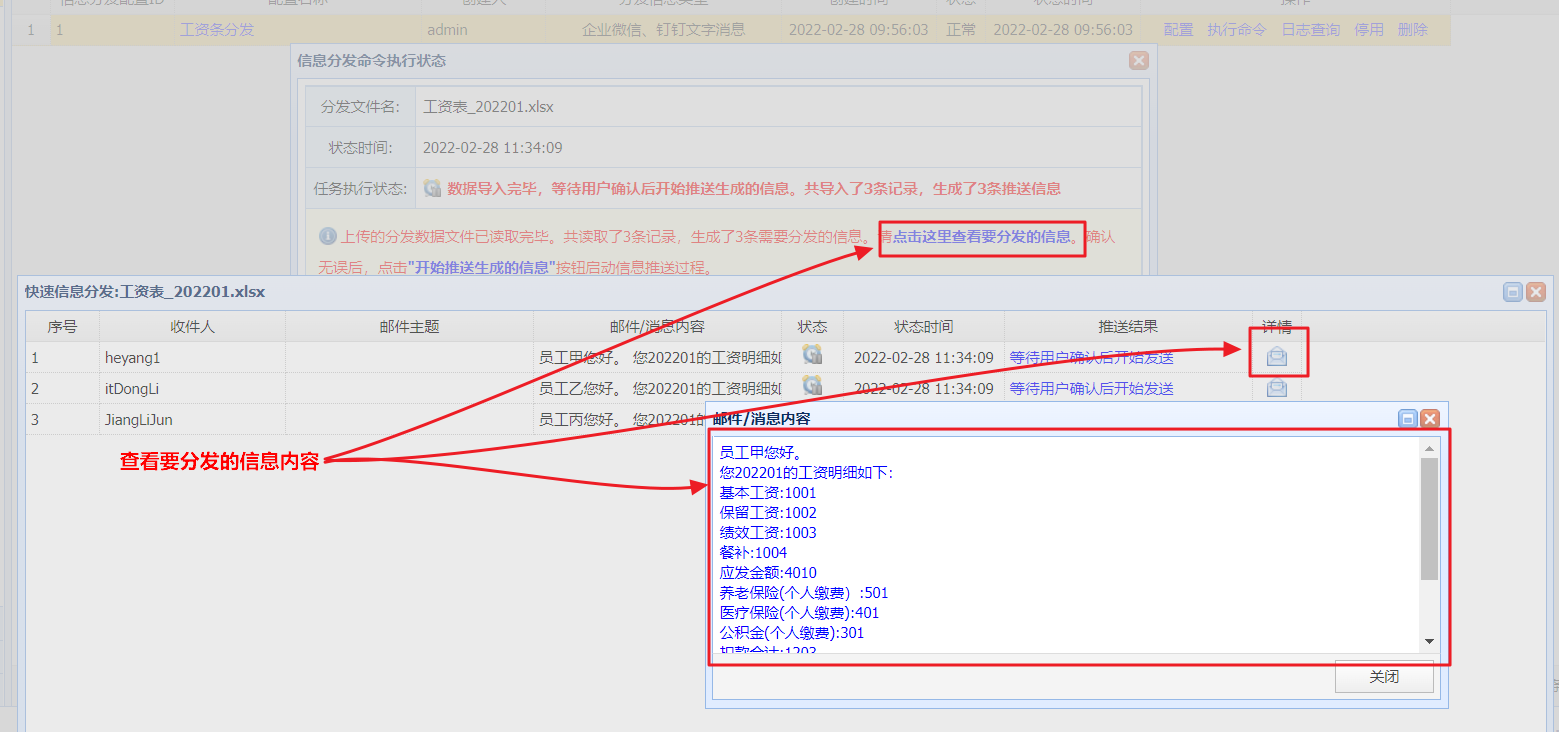The image size is (1559, 732).
Task: Click file name 工资表_202201.xlsx in status dialog
Action: tap(488, 106)
